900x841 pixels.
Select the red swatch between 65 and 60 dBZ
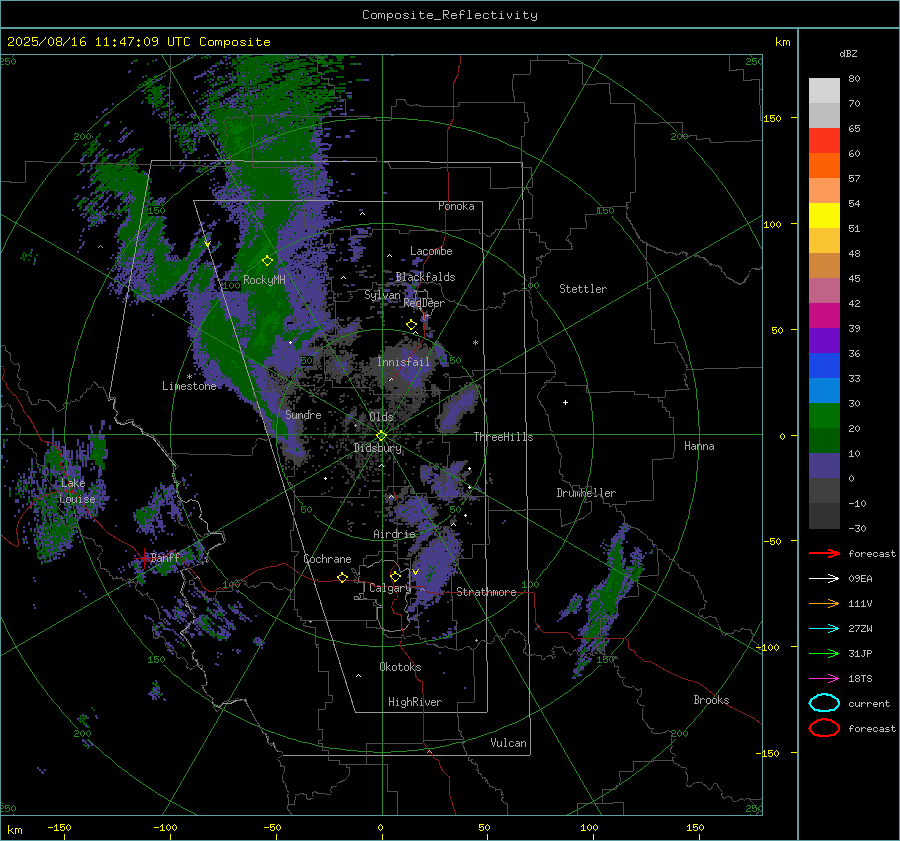(824, 141)
